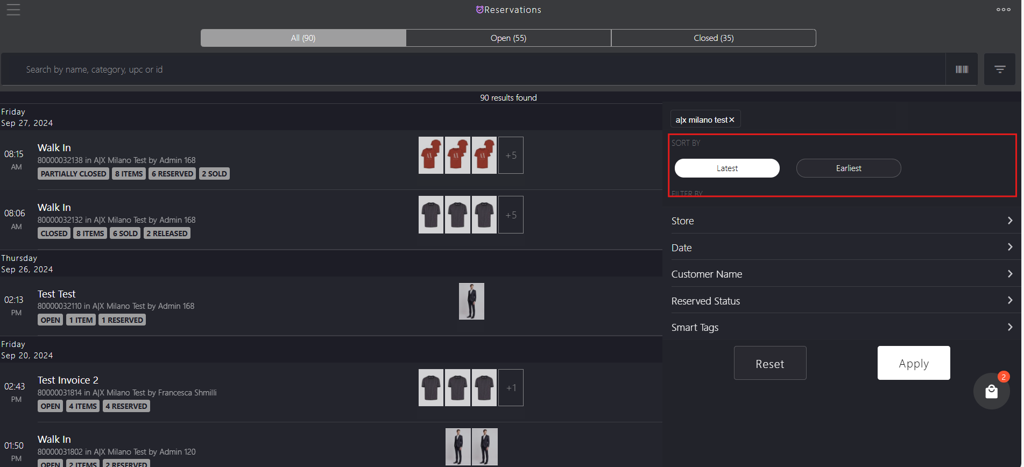Toggle the filter panel icon

point(1000,69)
